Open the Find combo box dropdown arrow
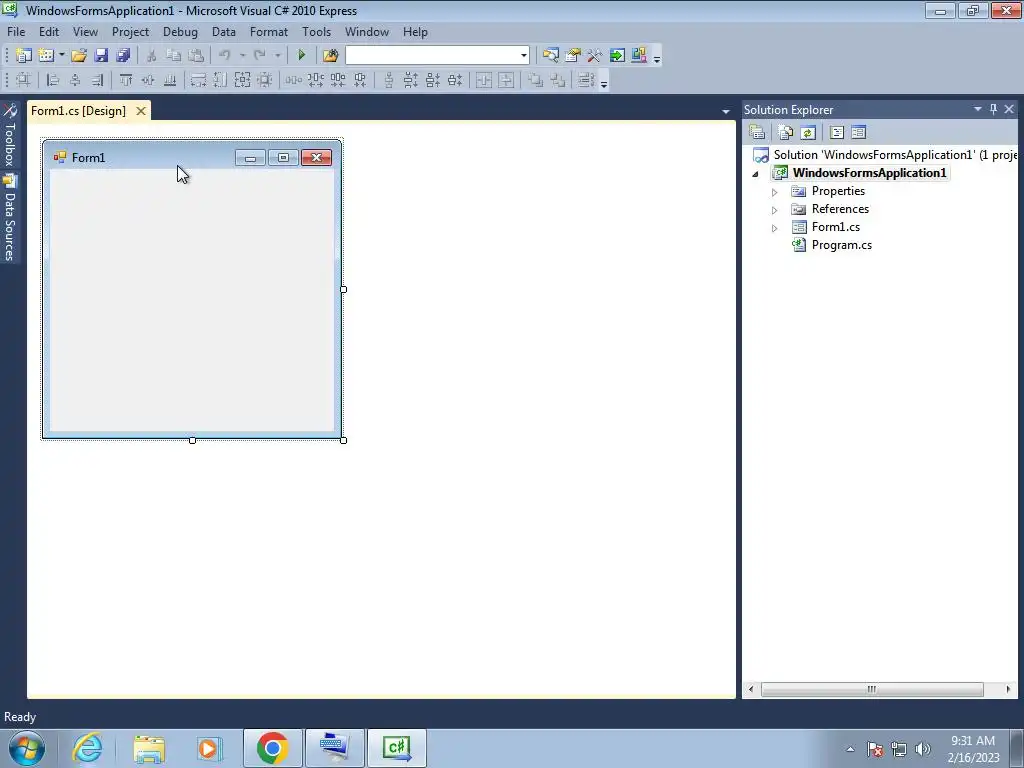Viewport: 1024px width, 768px height. (x=524, y=56)
